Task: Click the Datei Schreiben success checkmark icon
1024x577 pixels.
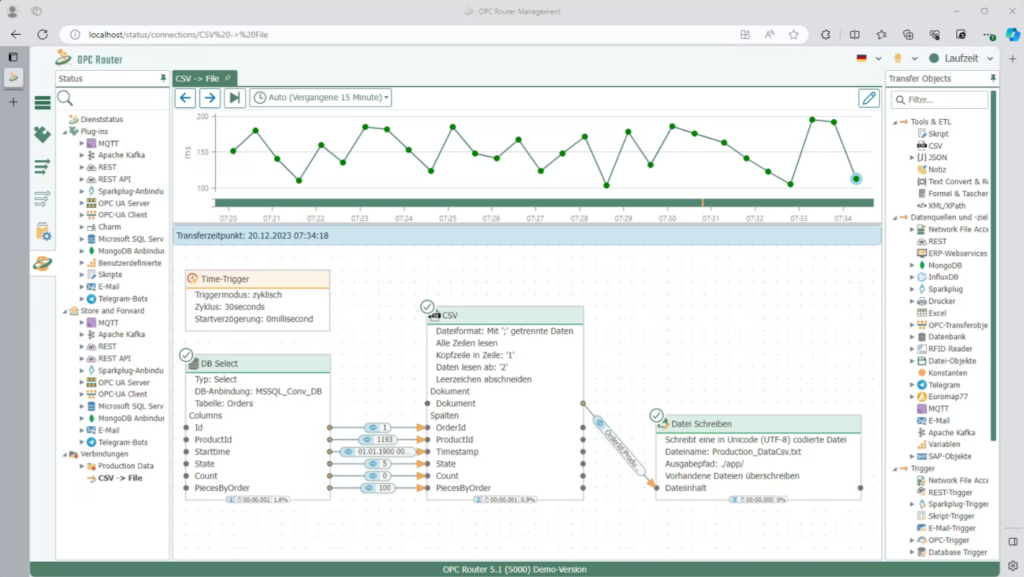Action: 656,415
